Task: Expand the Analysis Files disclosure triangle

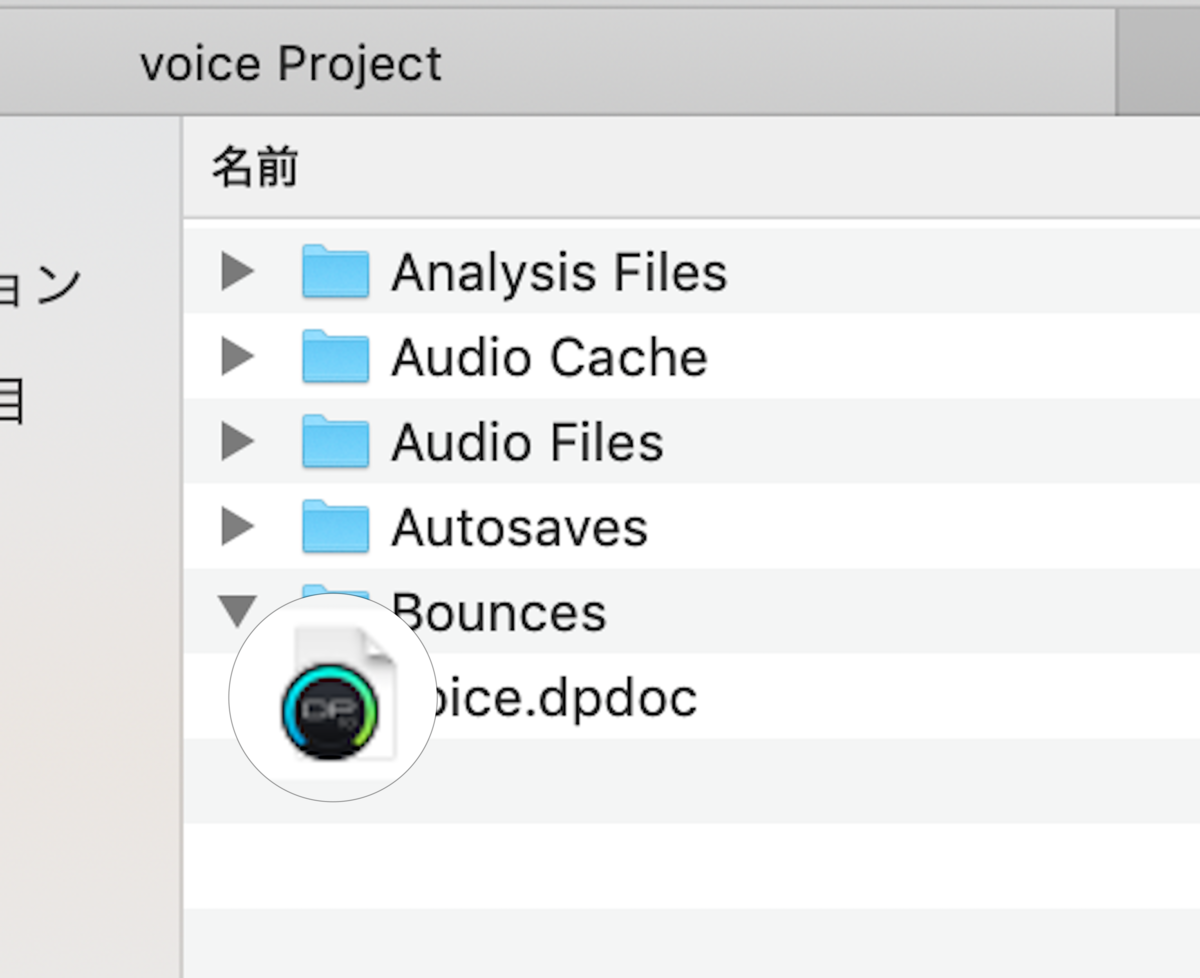Action: [237, 271]
